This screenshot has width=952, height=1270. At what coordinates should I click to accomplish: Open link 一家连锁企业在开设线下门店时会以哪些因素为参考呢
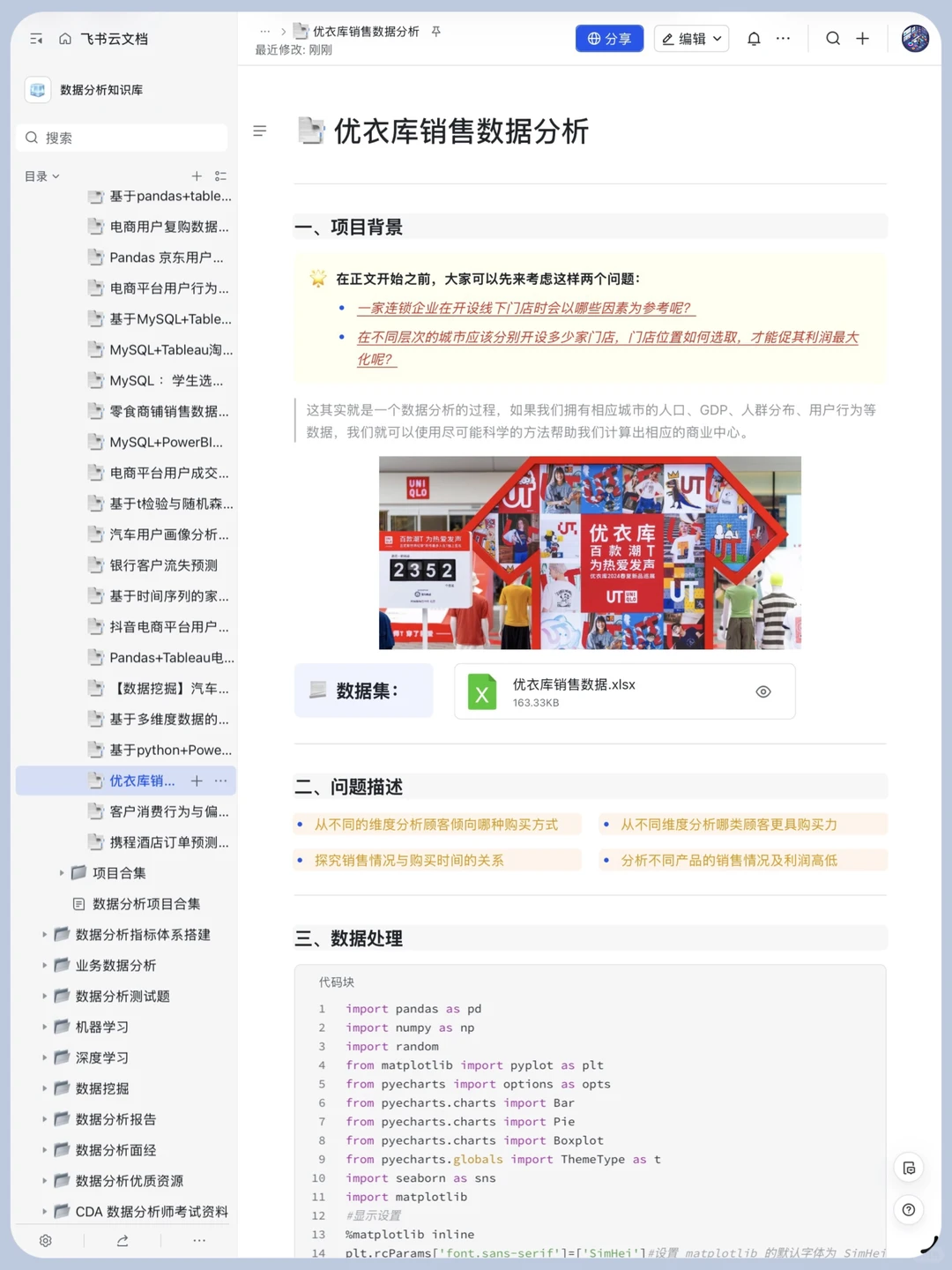(525, 308)
